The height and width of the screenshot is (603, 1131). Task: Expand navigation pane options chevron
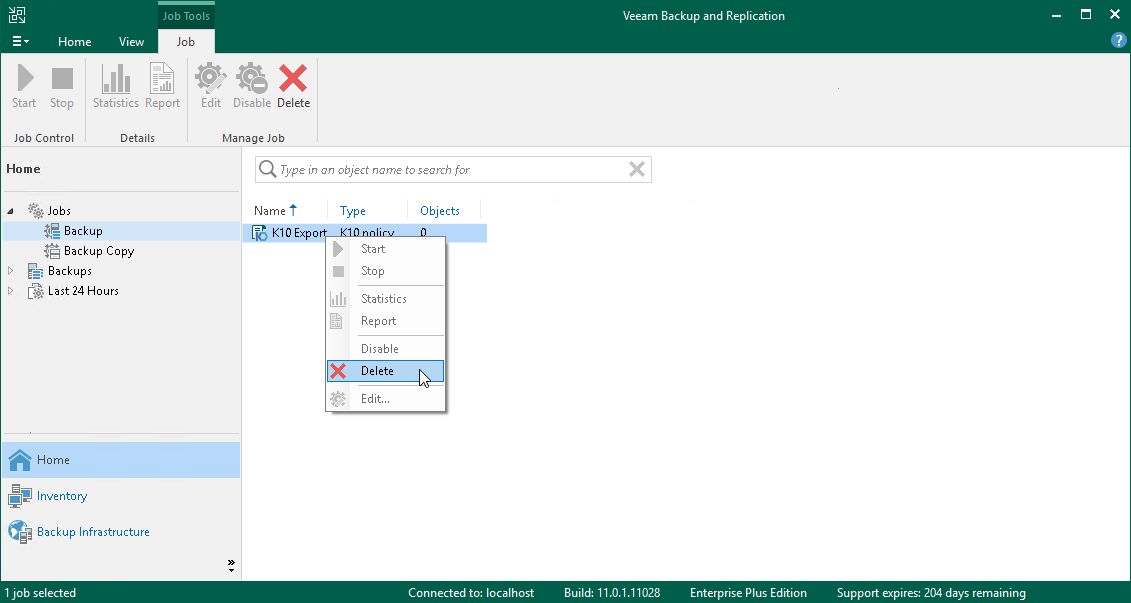click(231, 566)
